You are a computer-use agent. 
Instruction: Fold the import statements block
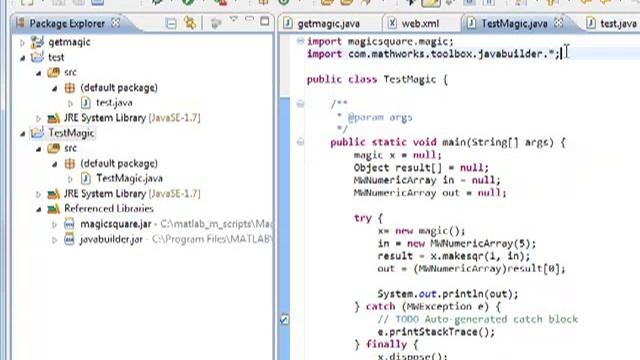tap(300, 41)
